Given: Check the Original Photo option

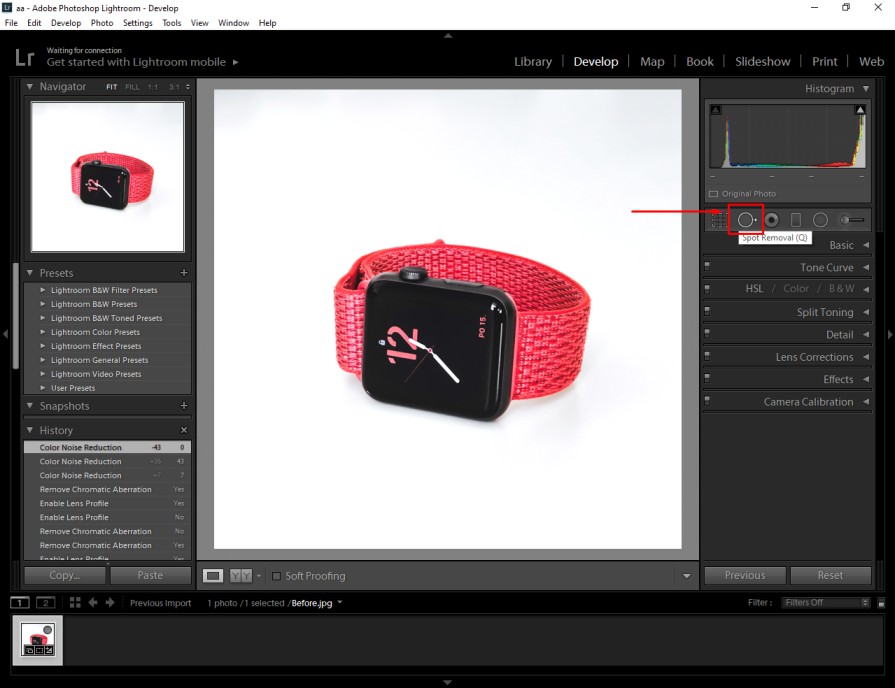Looking at the screenshot, I should coord(713,194).
